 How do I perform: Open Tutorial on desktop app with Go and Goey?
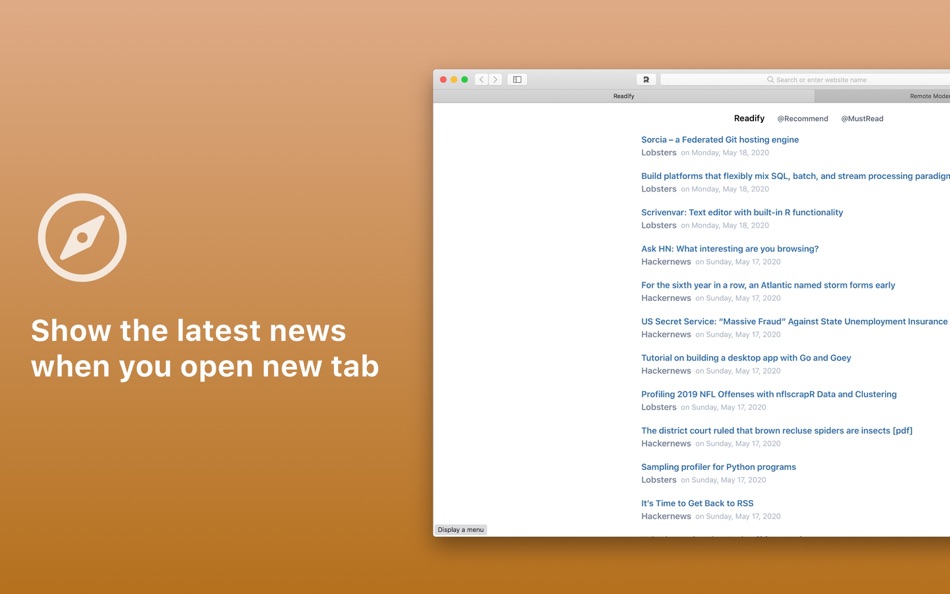pos(746,358)
